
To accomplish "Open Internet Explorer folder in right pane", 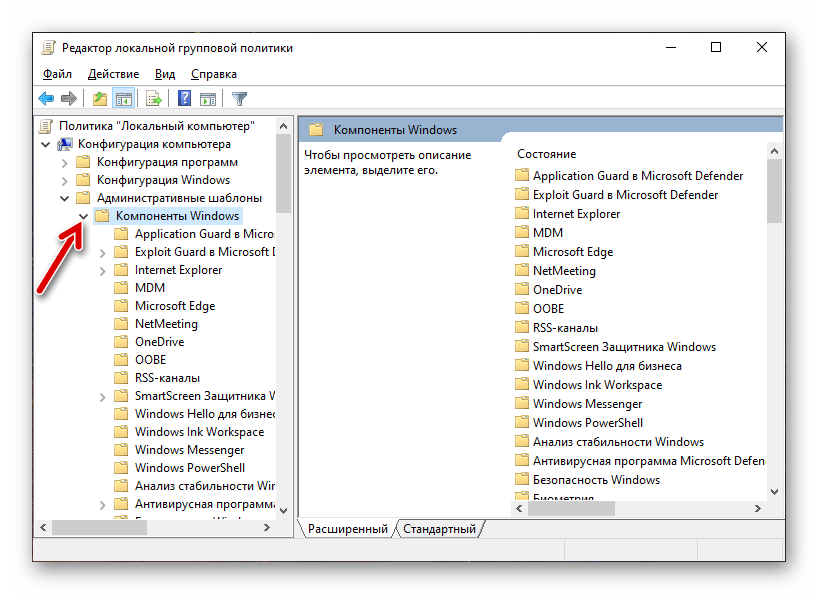I will 576,214.
